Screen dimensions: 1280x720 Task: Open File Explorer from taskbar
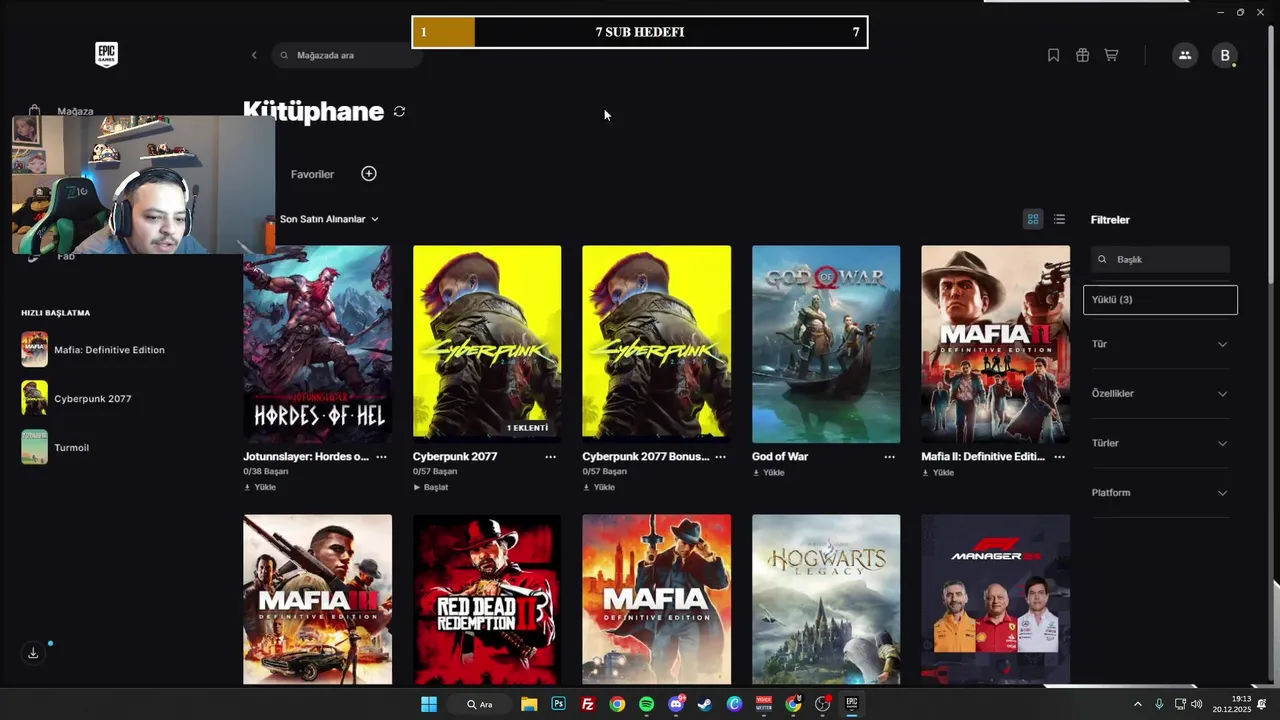(x=529, y=704)
